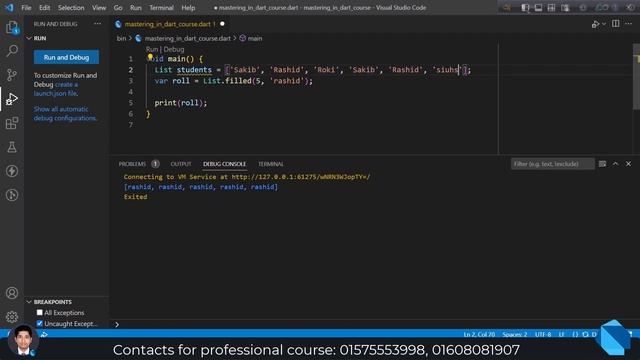640x360 pixels.
Task: Select the DEBUG CONSOLE tab
Action: [224, 164]
